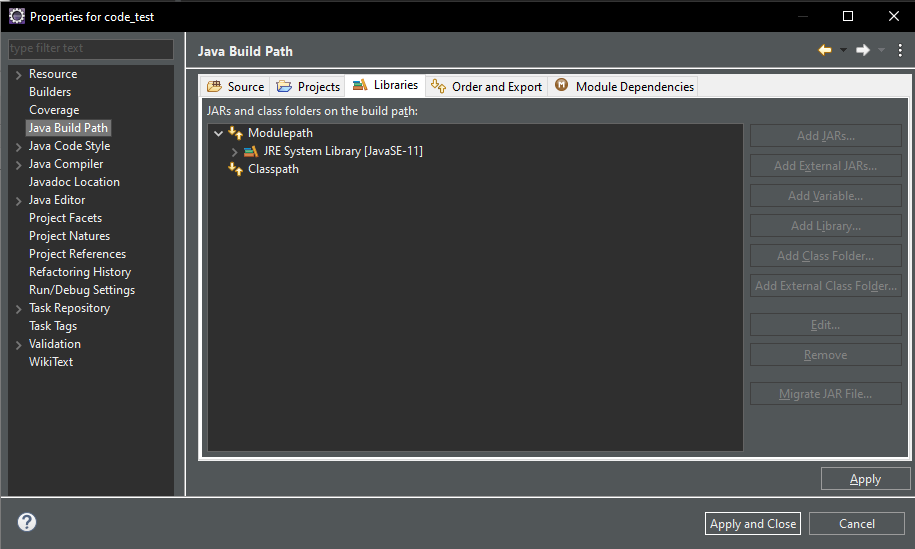The image size is (915, 549).
Task: Expand the Resource category
Action: (19, 75)
